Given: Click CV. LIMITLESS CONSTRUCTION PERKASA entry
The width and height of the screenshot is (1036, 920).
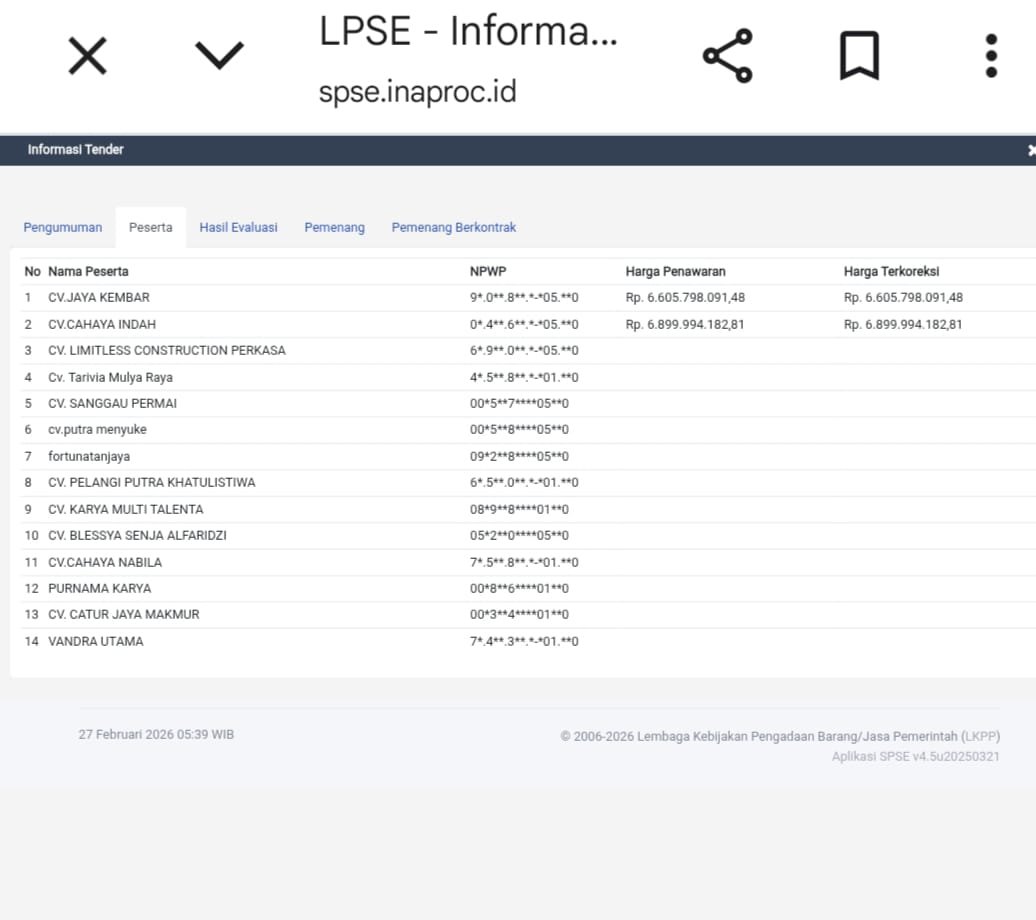Looking at the screenshot, I should (167, 351).
